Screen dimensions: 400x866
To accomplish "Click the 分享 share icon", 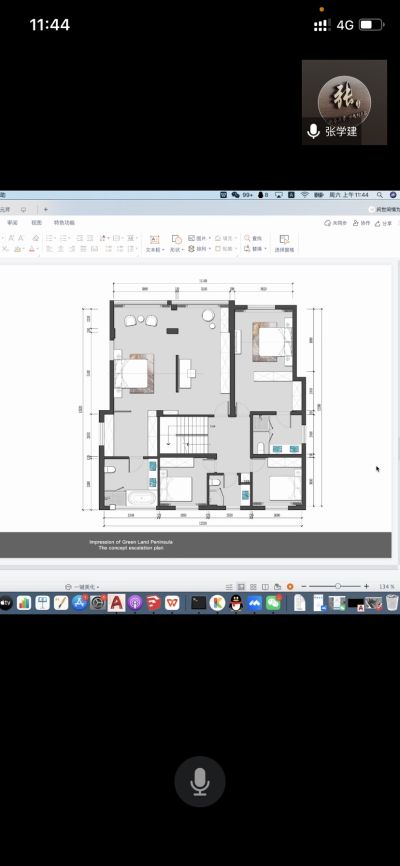I will coord(383,223).
